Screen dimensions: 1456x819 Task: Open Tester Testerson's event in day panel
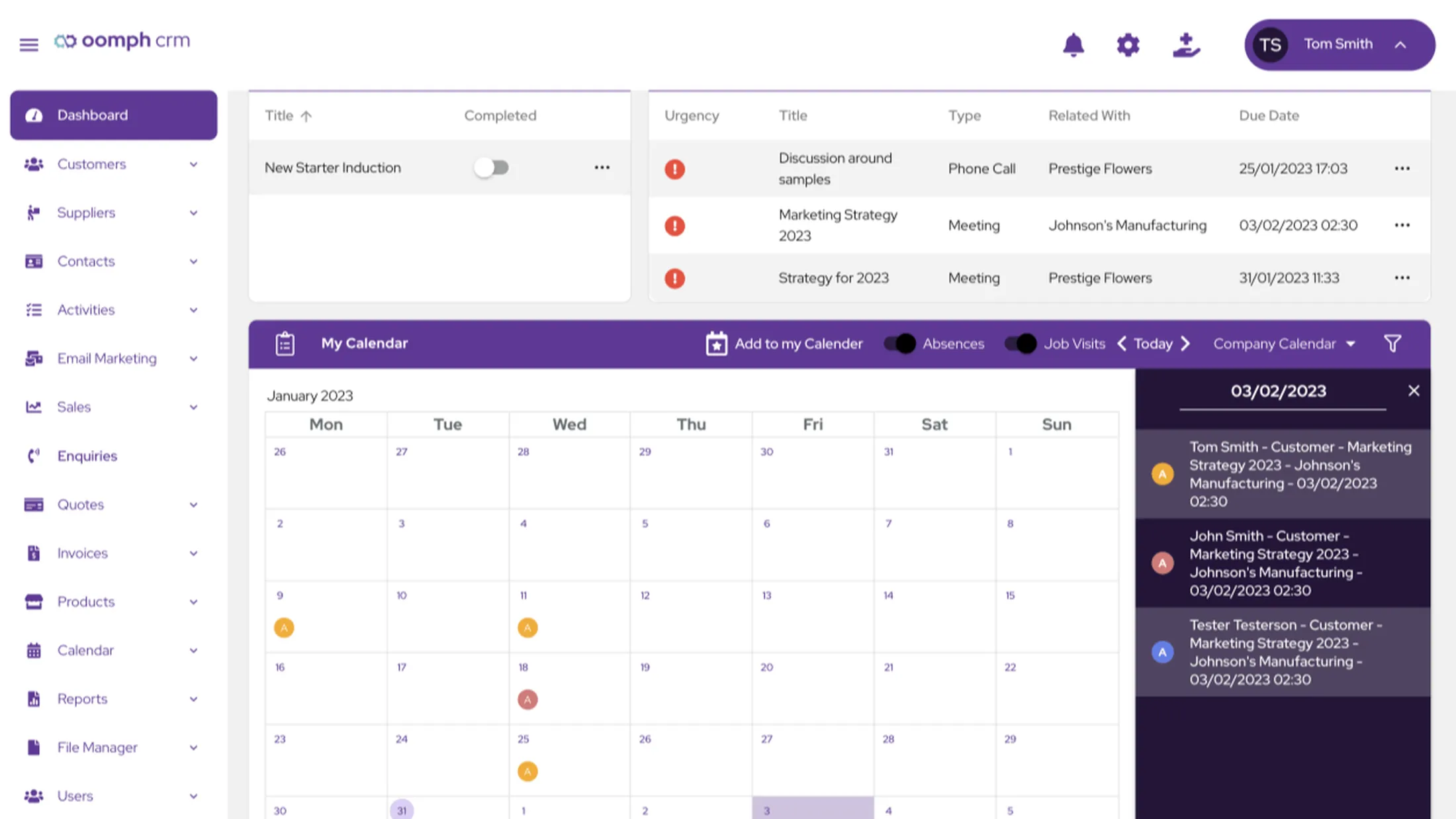[1283, 652]
